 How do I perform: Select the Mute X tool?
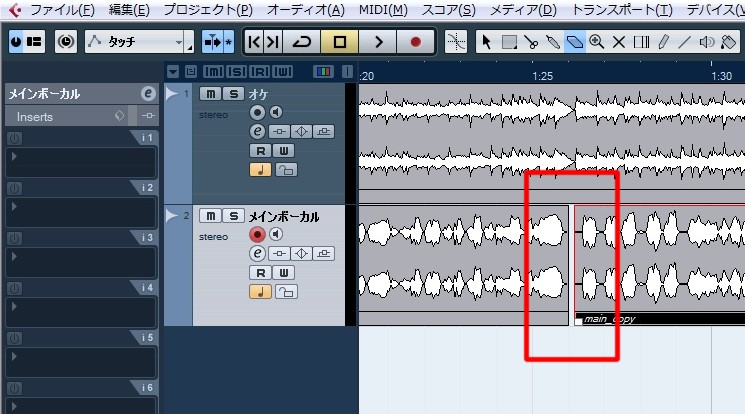[x=618, y=42]
